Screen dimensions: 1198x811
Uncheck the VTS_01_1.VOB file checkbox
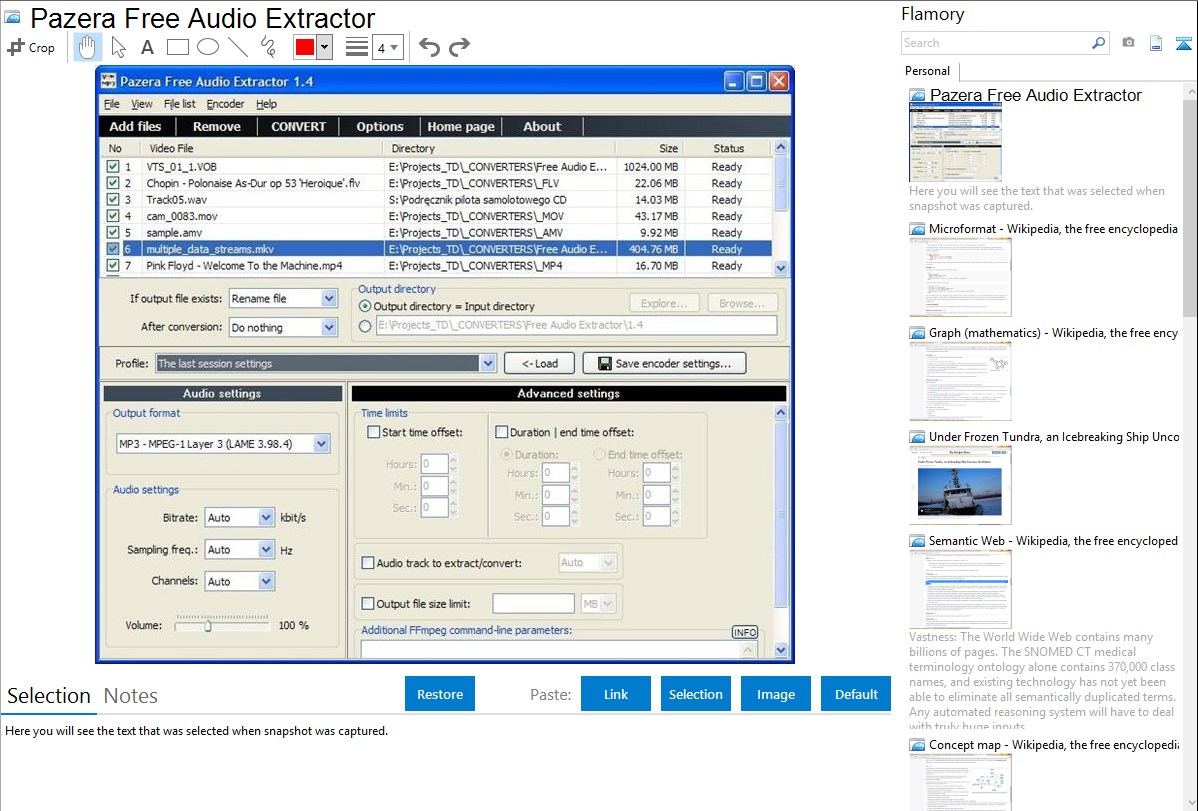click(113, 167)
